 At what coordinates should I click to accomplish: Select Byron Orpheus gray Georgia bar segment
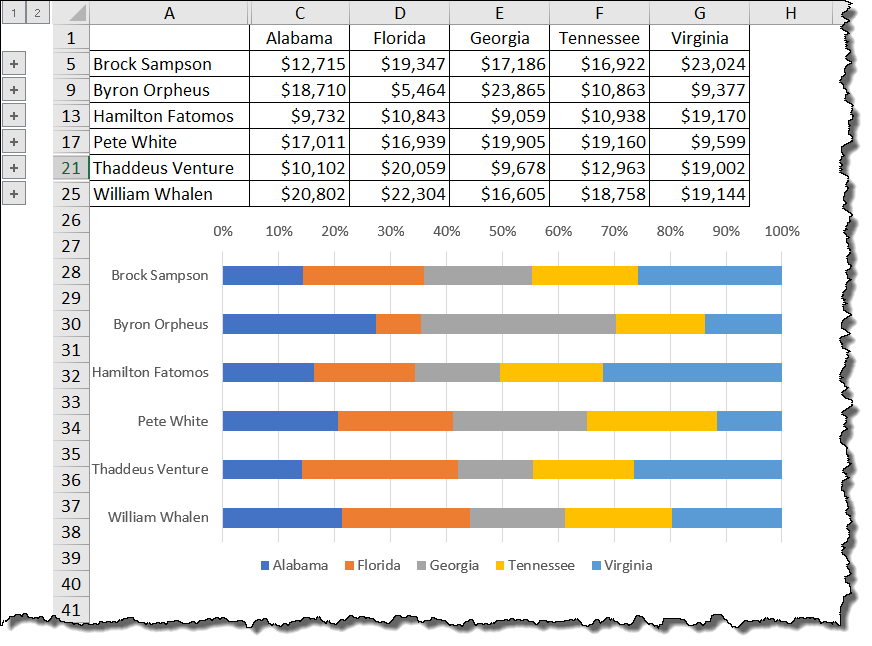coord(518,323)
